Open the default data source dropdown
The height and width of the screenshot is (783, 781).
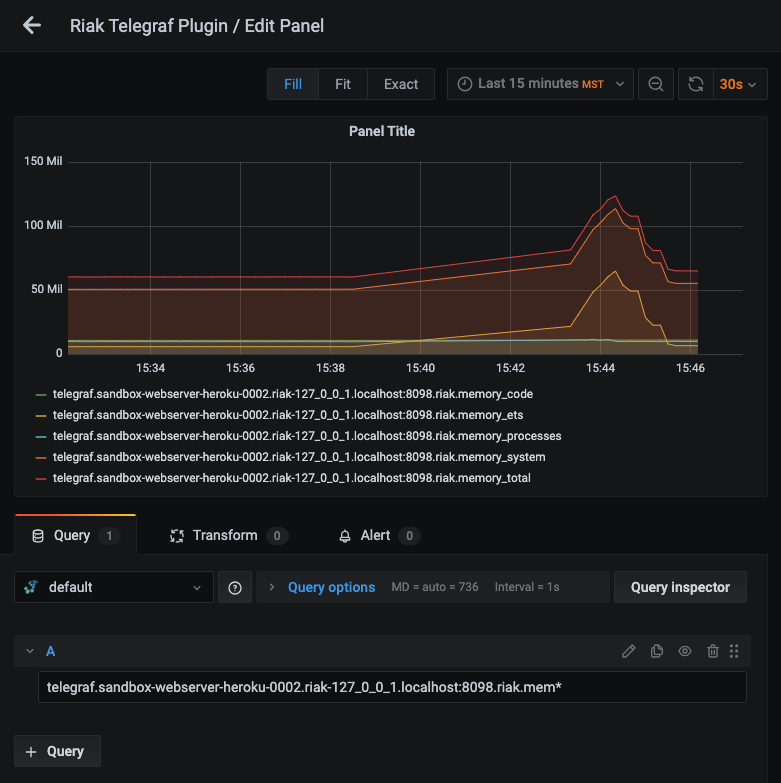(114, 587)
